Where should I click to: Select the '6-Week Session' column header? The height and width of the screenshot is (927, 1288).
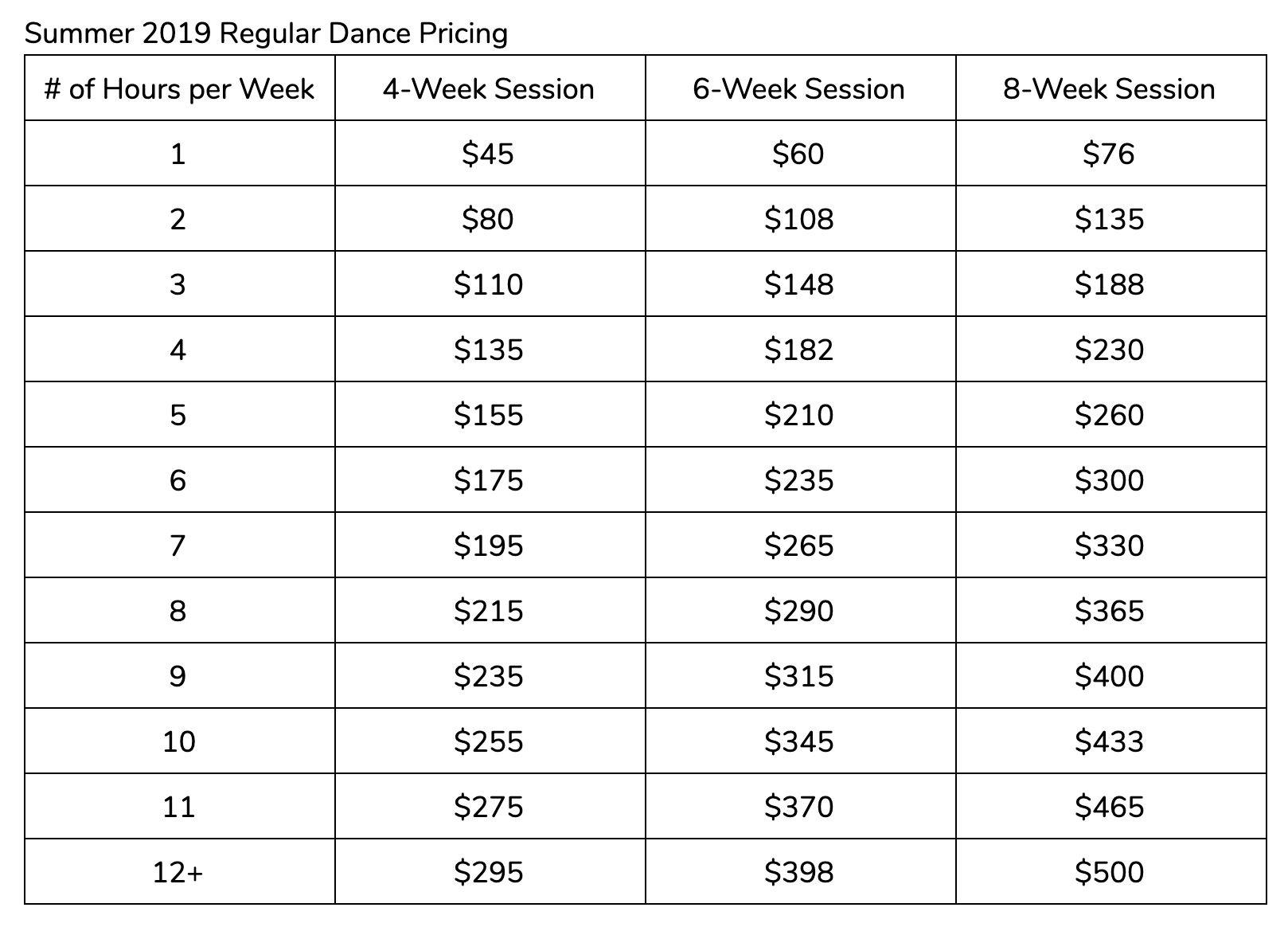point(800,88)
